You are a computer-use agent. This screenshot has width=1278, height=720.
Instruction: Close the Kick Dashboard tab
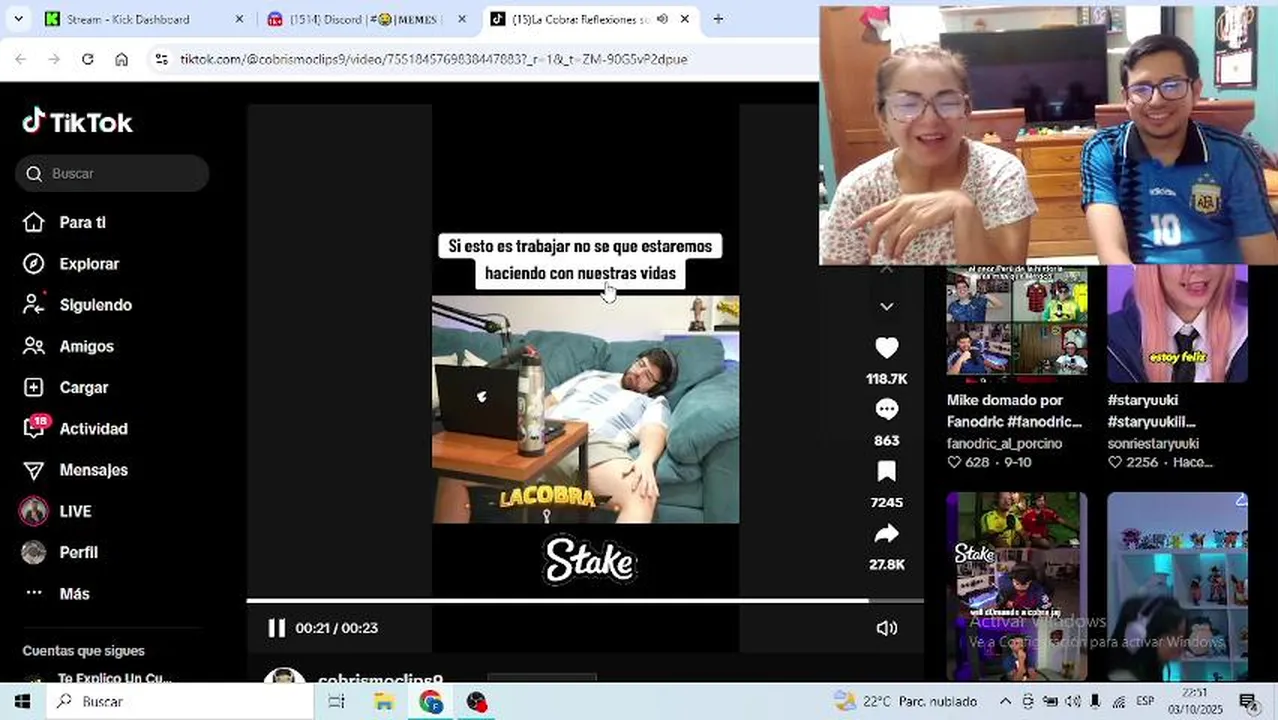[x=239, y=19]
